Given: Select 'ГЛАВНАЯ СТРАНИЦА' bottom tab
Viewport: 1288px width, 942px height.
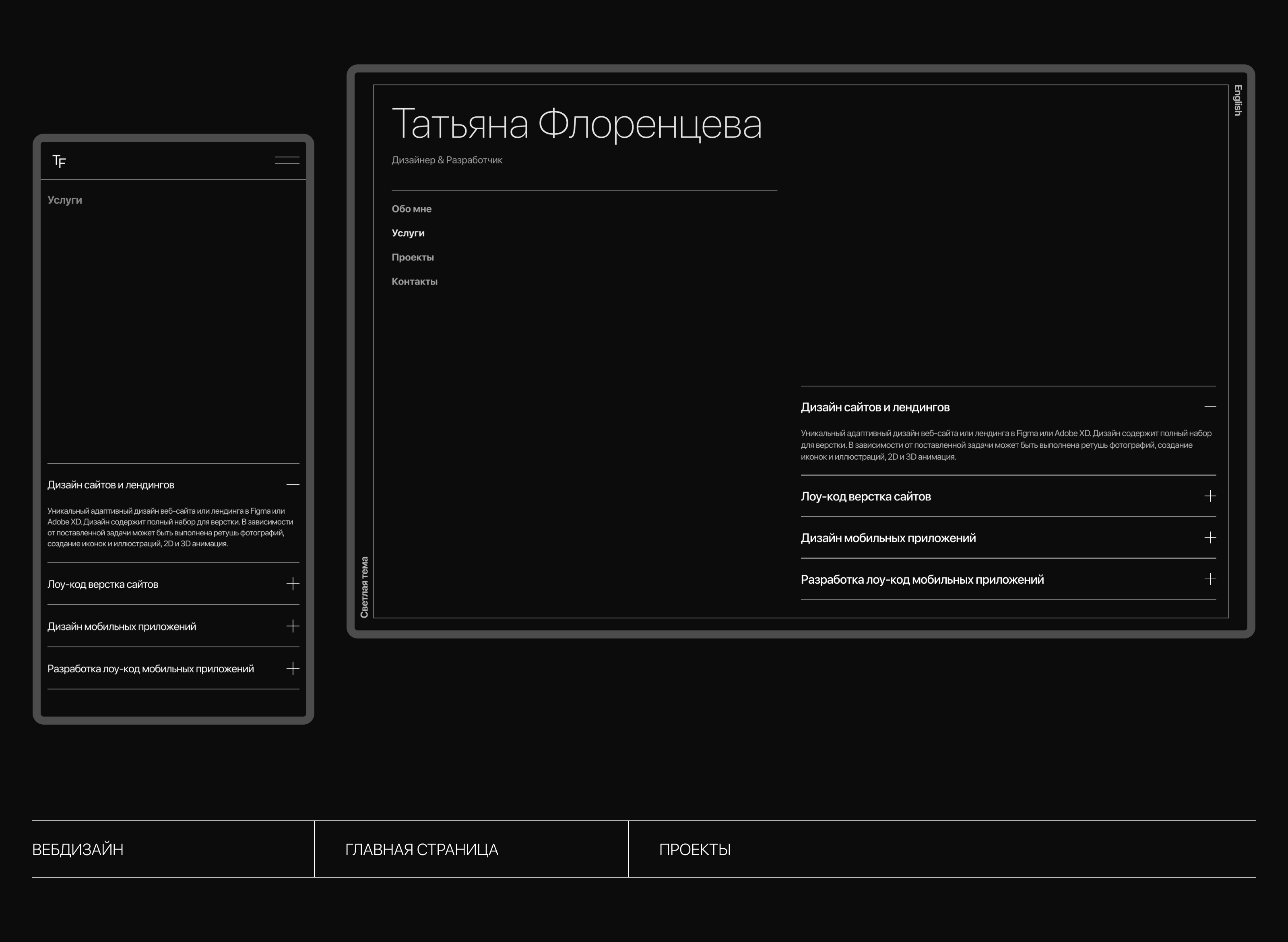Looking at the screenshot, I should 421,850.
